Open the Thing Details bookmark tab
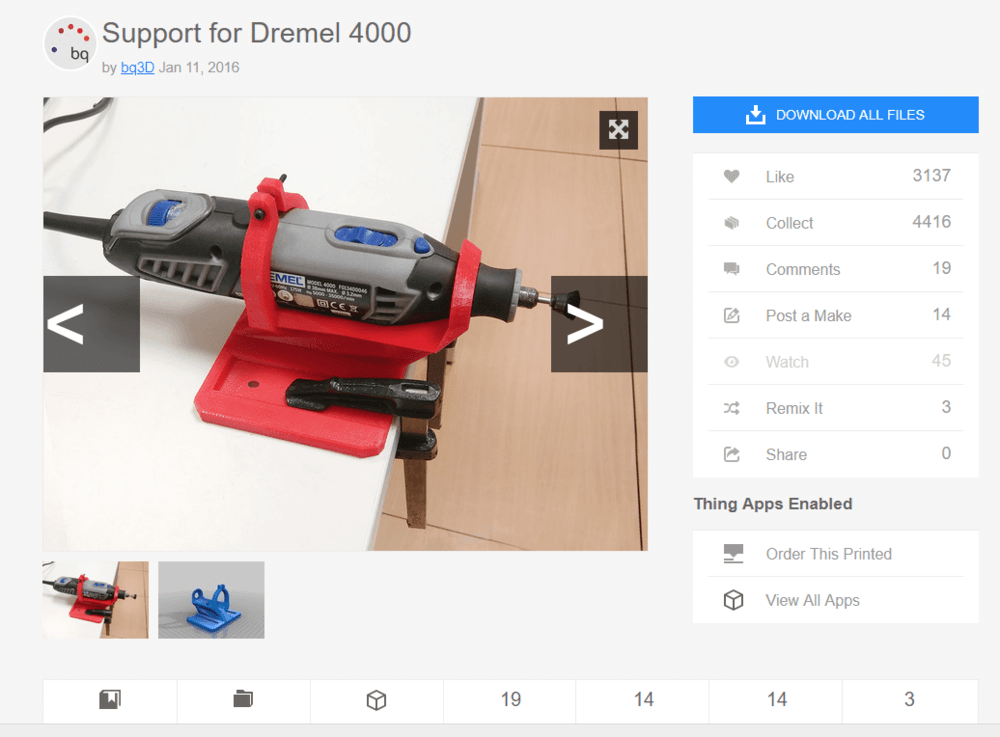The height and width of the screenshot is (737, 1000). point(110,701)
